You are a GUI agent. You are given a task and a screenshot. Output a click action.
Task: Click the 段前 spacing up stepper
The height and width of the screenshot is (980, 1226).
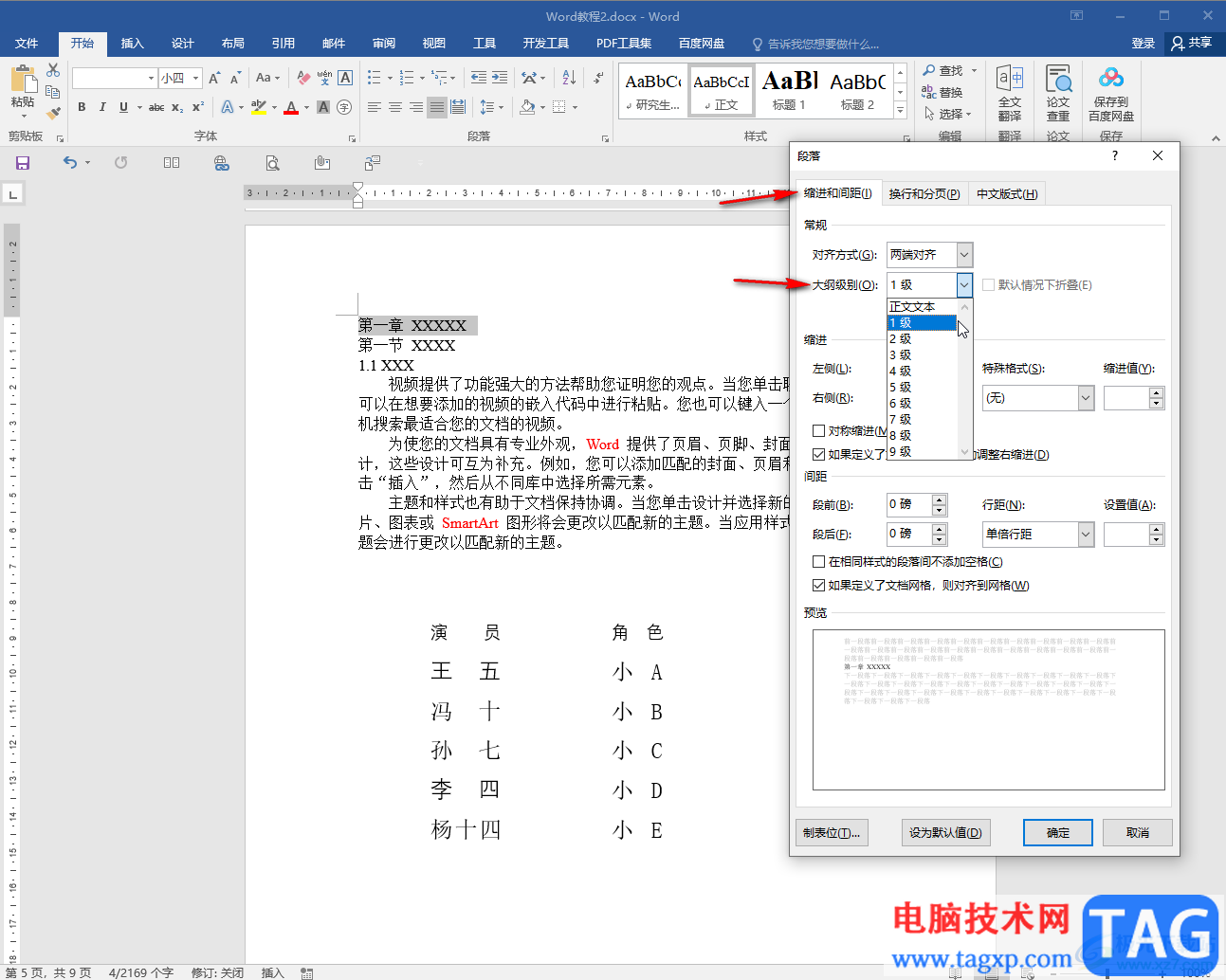939,499
